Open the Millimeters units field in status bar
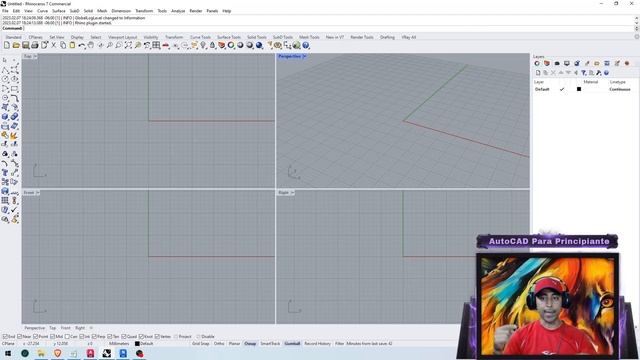Viewport: 640px width, 360px height. pos(119,344)
